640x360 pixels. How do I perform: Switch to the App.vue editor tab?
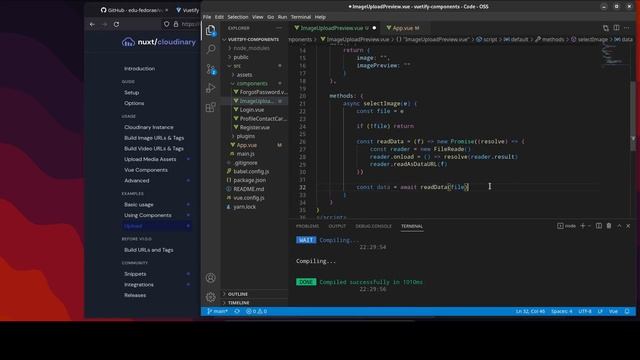pos(403,28)
